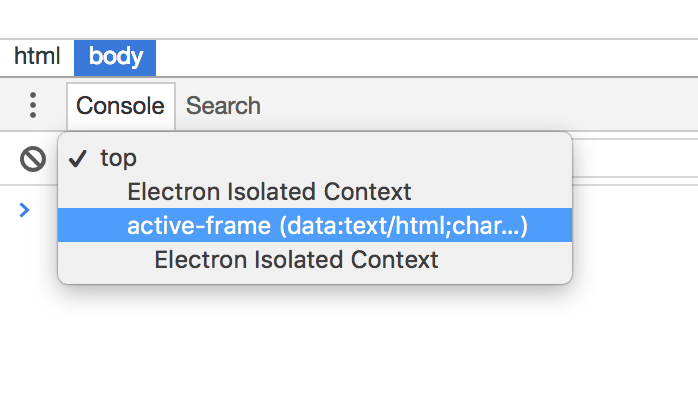Click the blank panel area above the breadcrumbs
The image size is (698, 402).
(x=350, y=18)
